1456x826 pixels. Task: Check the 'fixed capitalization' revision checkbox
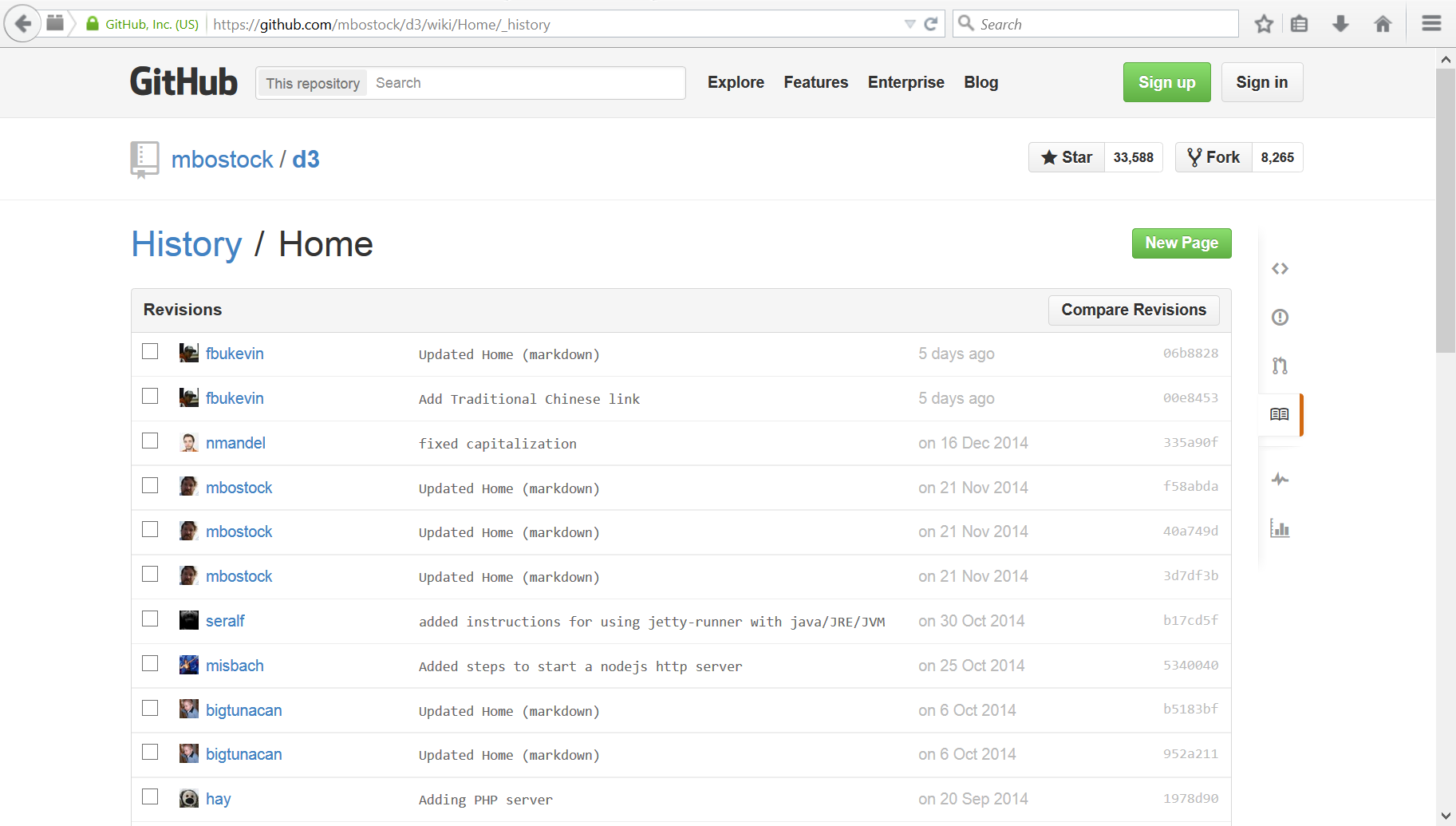click(x=150, y=441)
